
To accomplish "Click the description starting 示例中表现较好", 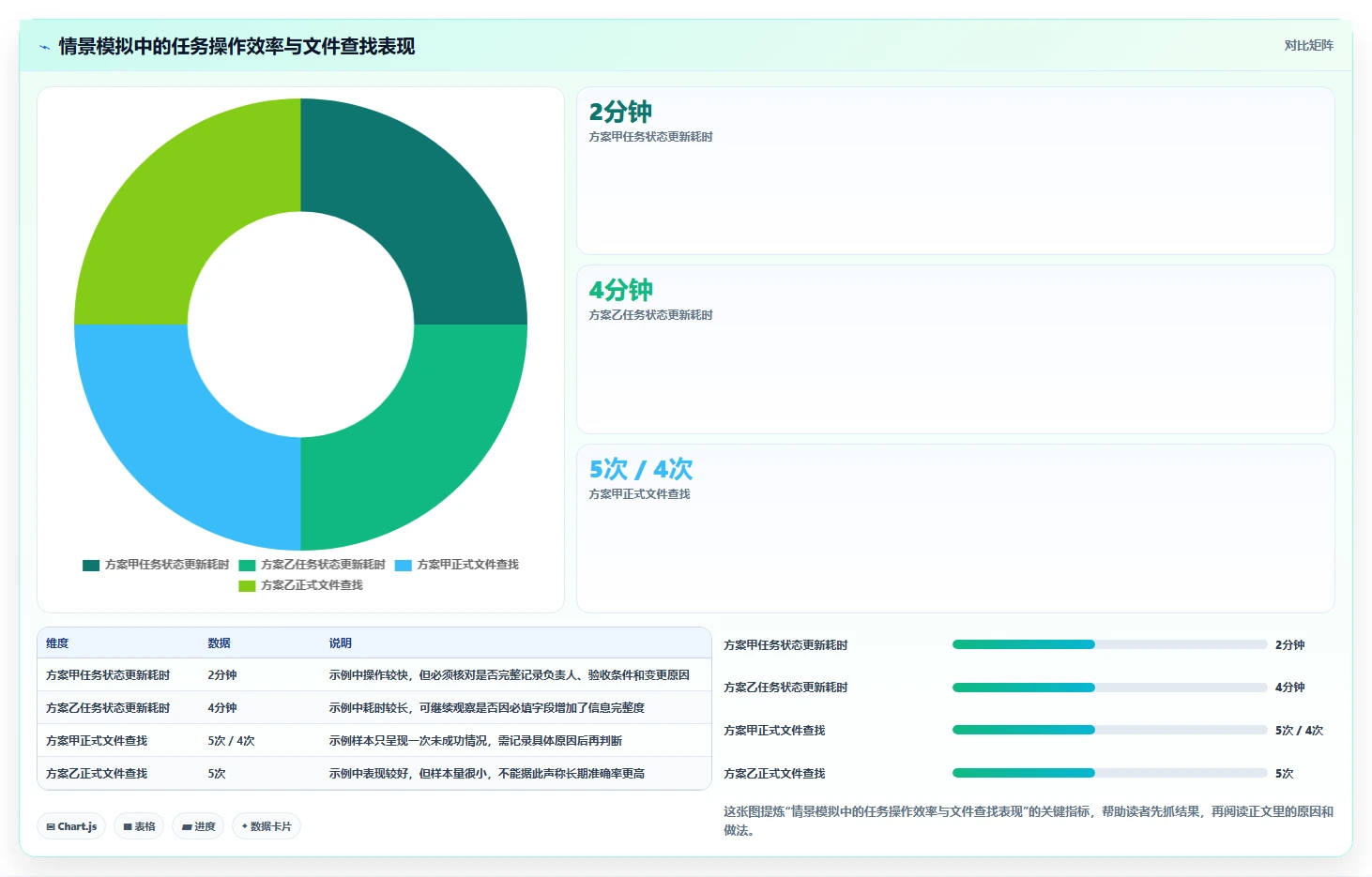I will pyautogui.click(x=486, y=774).
